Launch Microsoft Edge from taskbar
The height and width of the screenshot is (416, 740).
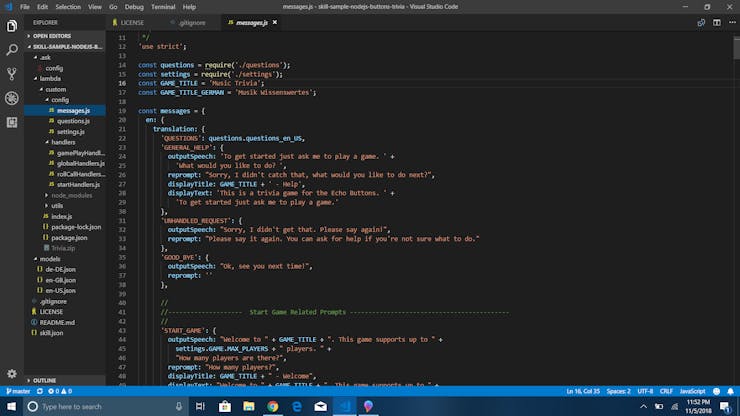[297, 407]
